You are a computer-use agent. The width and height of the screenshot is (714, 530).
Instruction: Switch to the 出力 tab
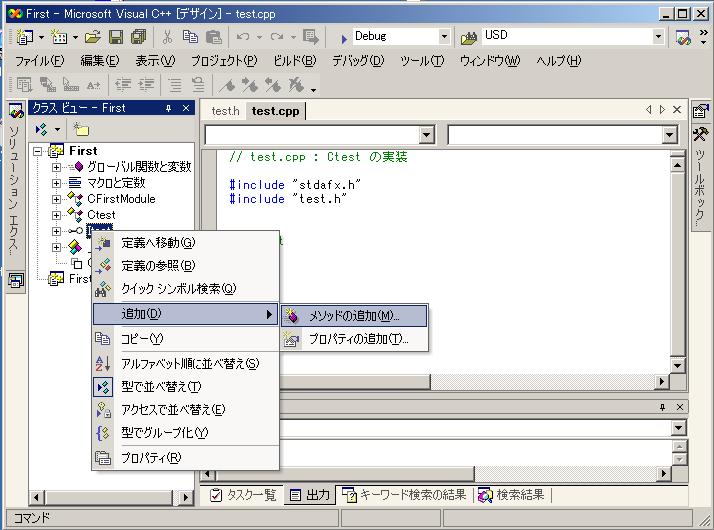[310, 495]
